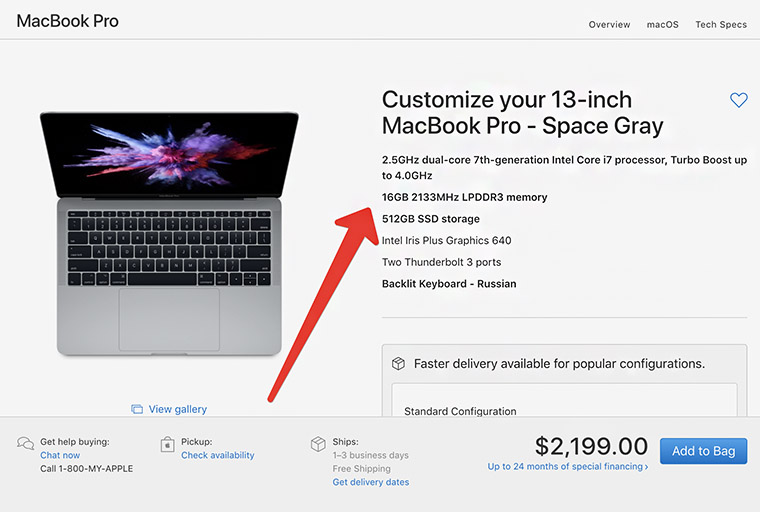Open the Overview tab
This screenshot has height=512, width=760.
click(609, 25)
